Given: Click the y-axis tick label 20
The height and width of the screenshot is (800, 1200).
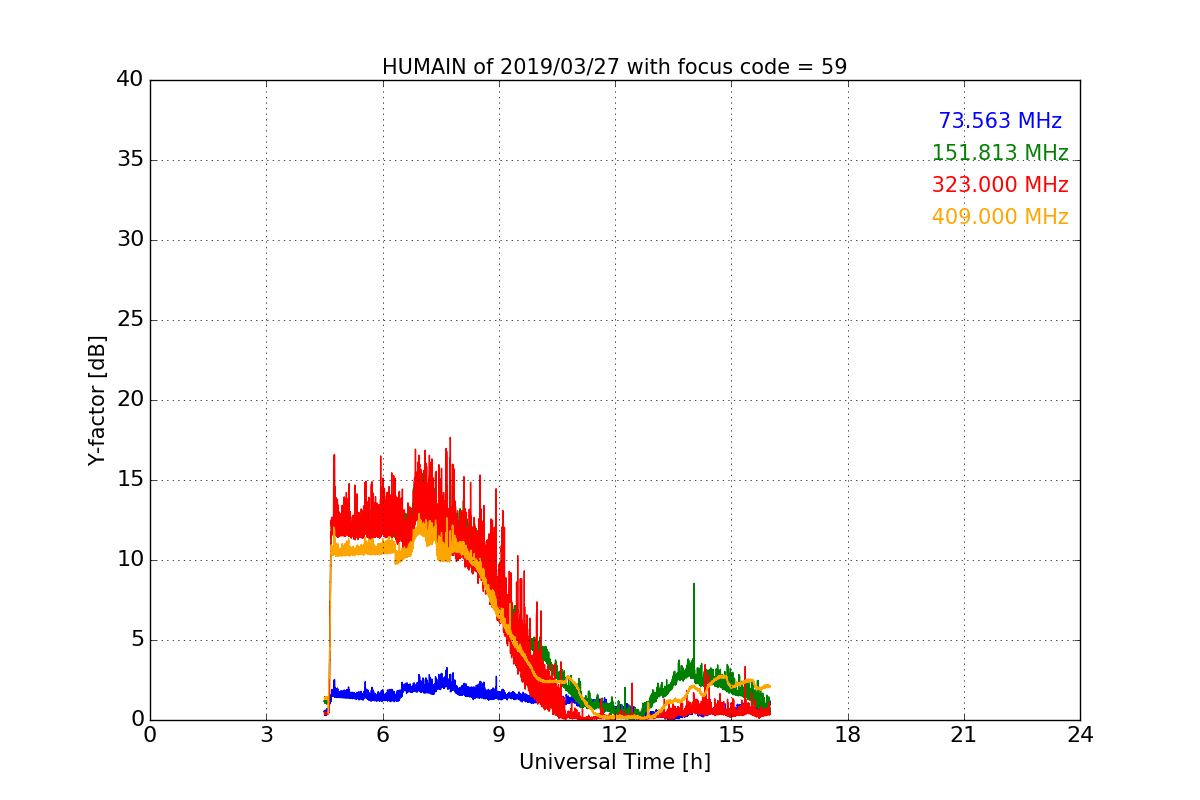Looking at the screenshot, I should pos(130,400).
